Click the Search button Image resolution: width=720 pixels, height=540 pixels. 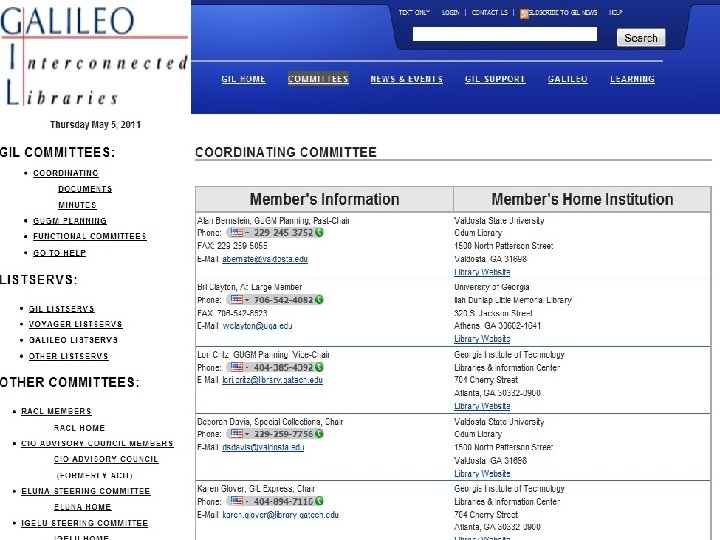point(641,38)
